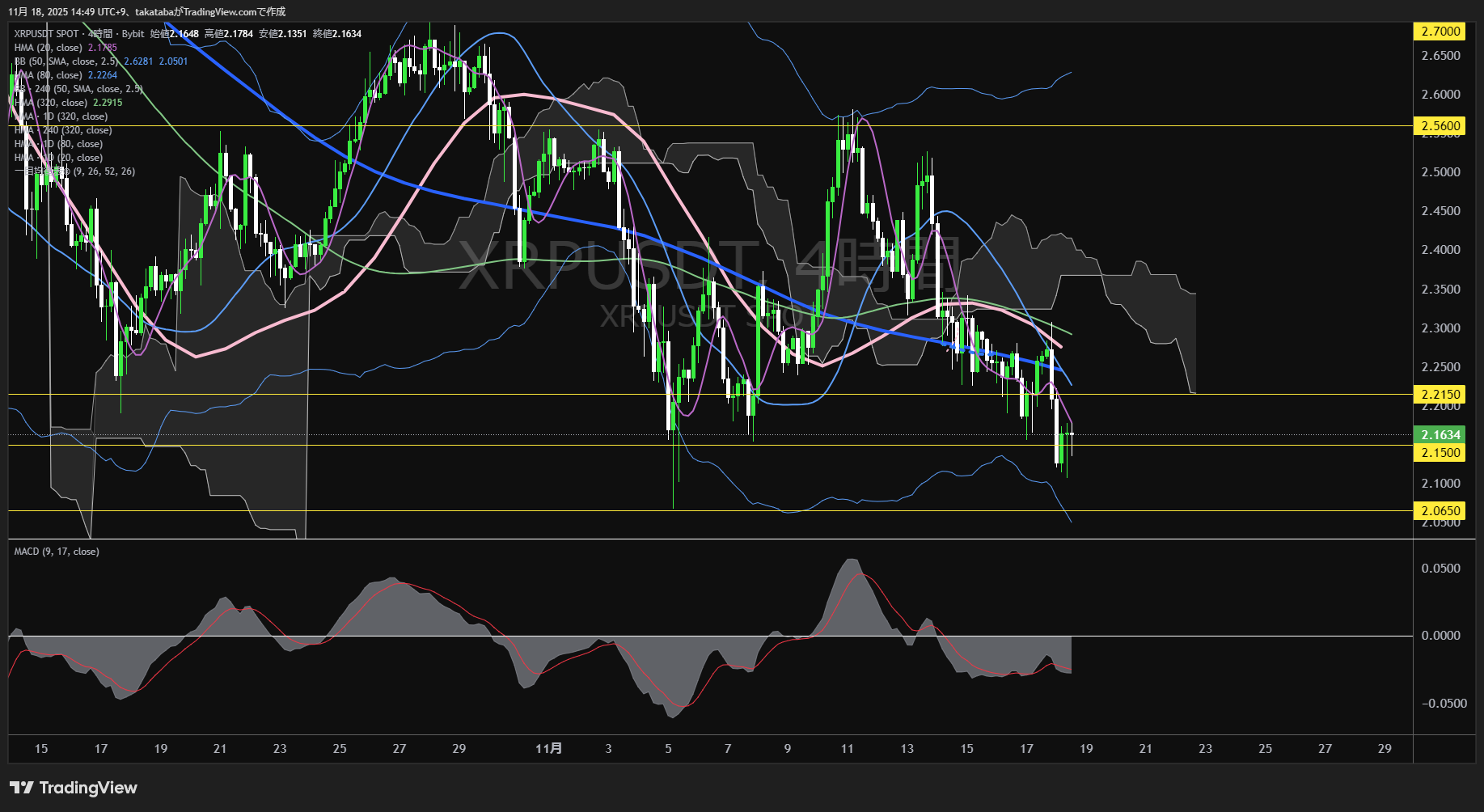Click the HMA (20, close) legend entry
The width and height of the screenshot is (1484, 812).
pyautogui.click(x=49, y=48)
